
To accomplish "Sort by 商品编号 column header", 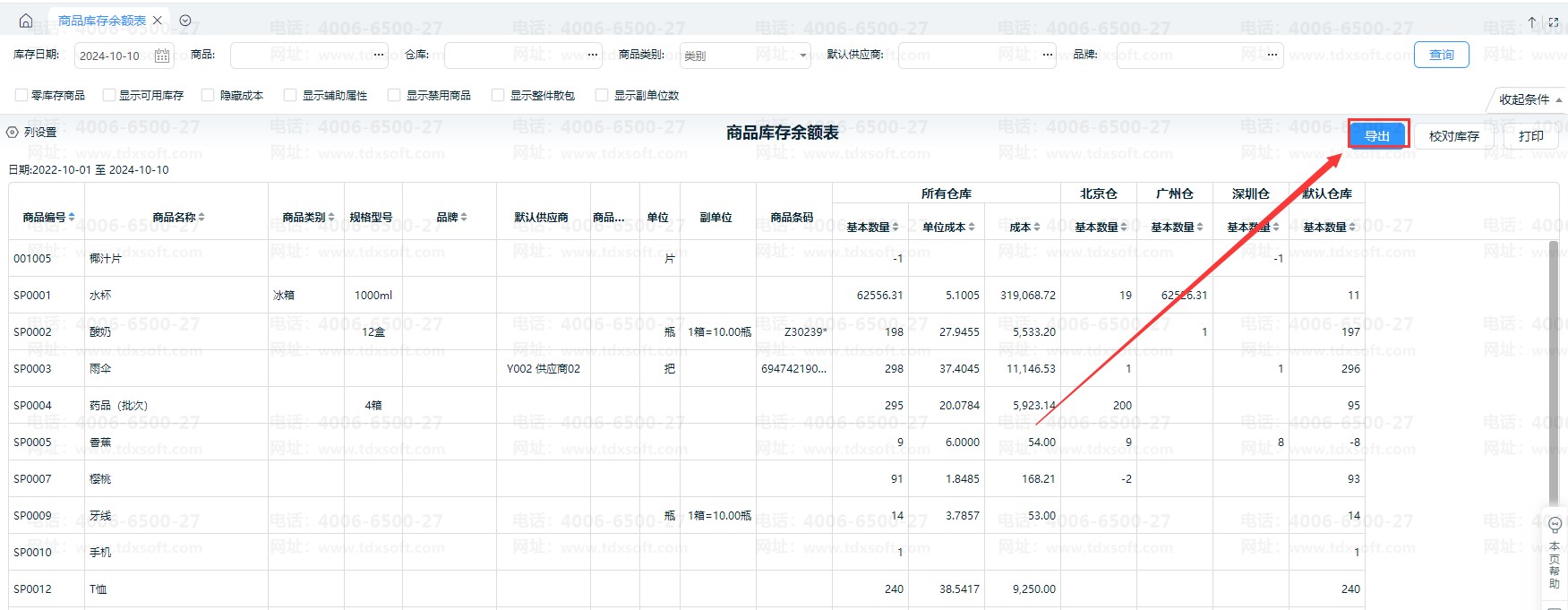I will (48, 217).
